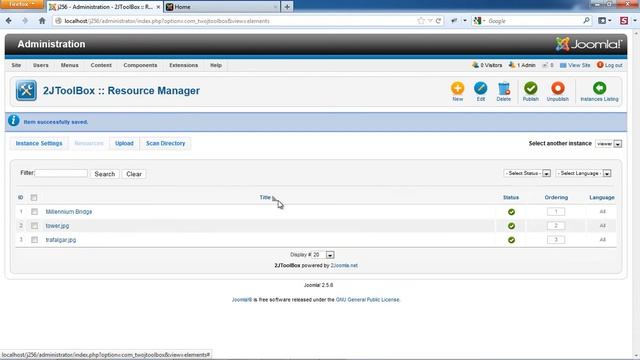Open browser home page icon

pos(42,21)
